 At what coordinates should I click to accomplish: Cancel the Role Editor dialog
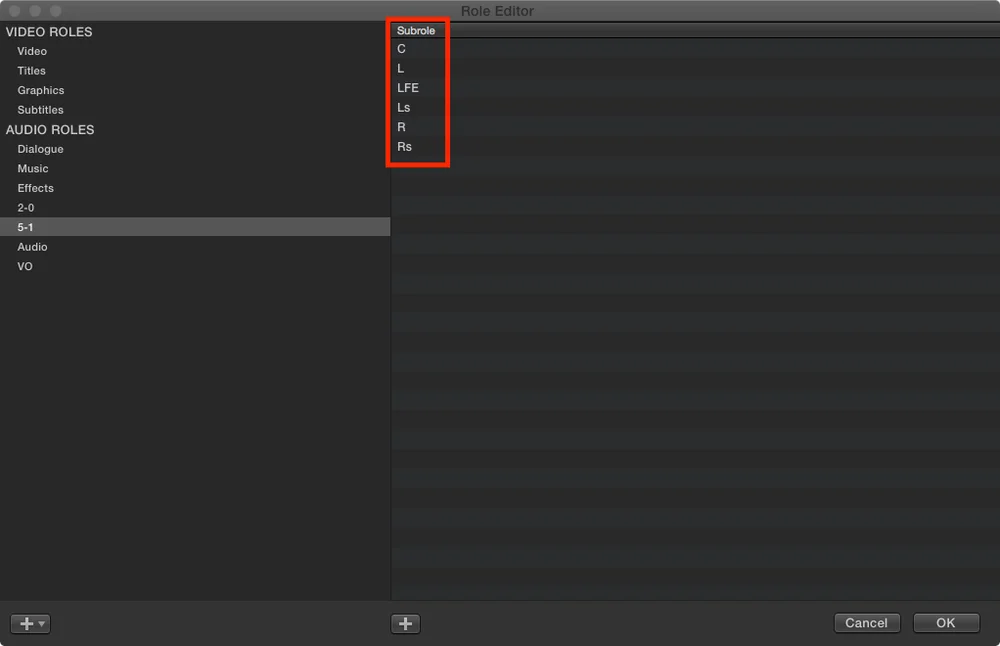(x=867, y=622)
